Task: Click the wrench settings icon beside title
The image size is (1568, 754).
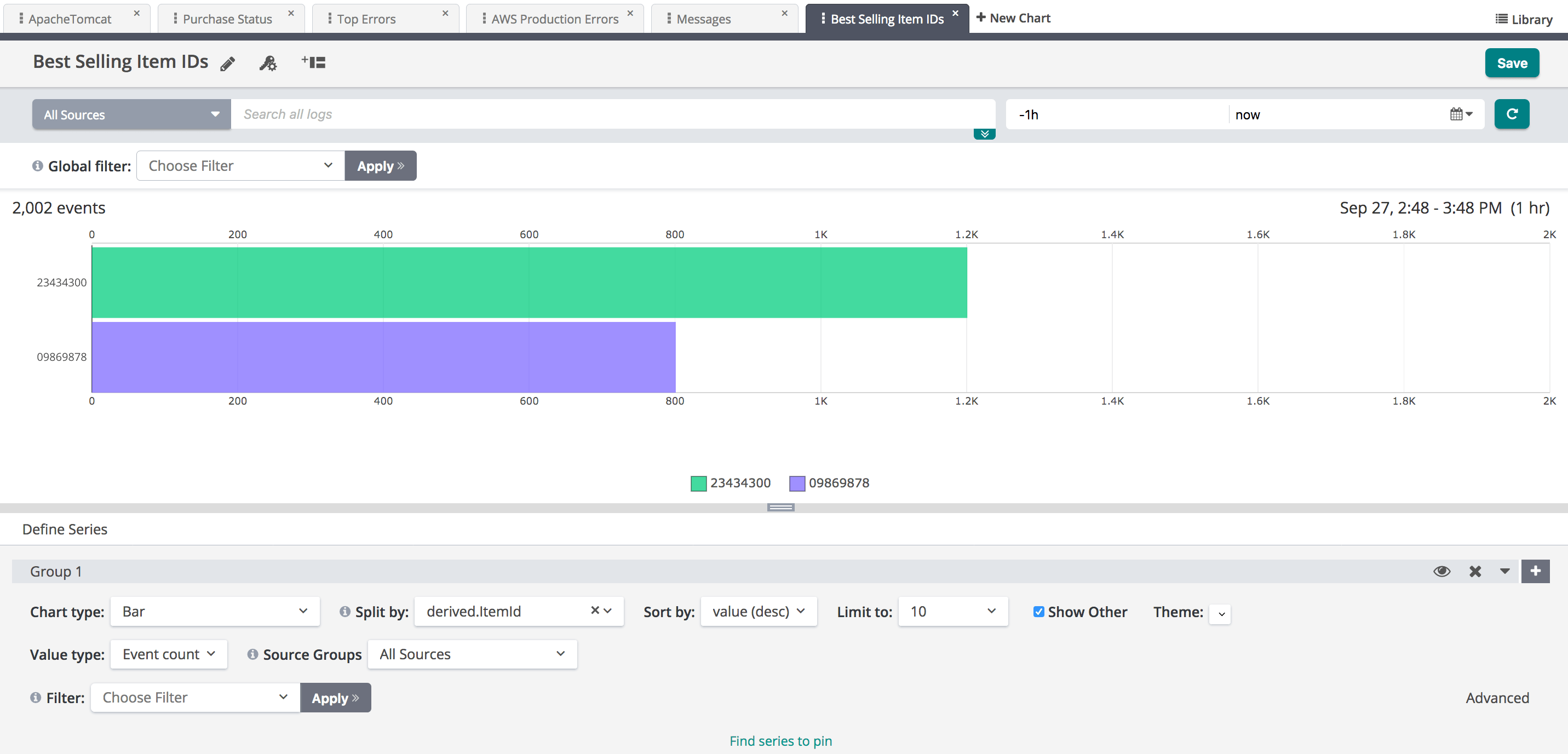Action: [268, 64]
